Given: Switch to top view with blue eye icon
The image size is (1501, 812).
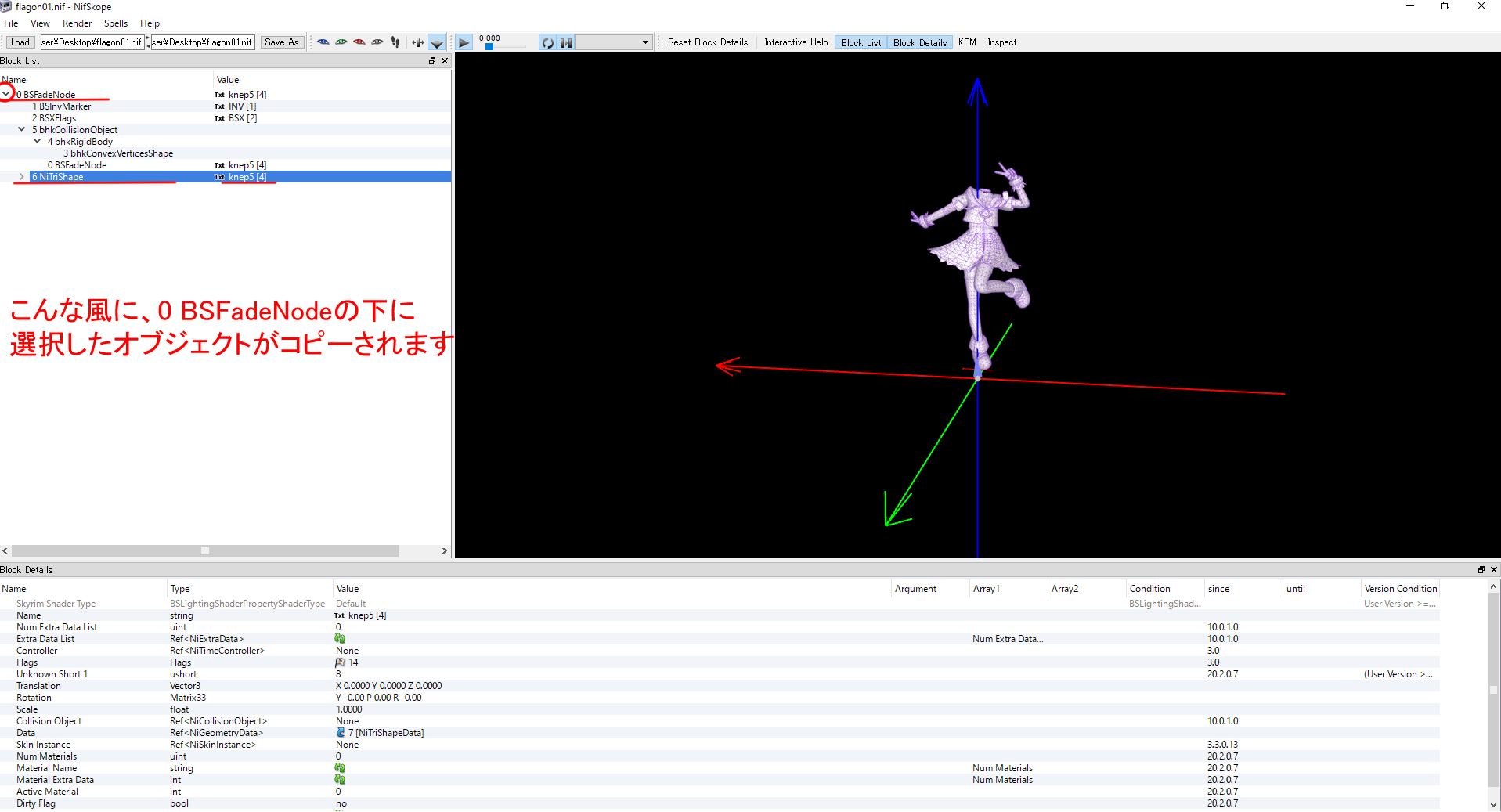Looking at the screenshot, I should pyautogui.click(x=323, y=42).
